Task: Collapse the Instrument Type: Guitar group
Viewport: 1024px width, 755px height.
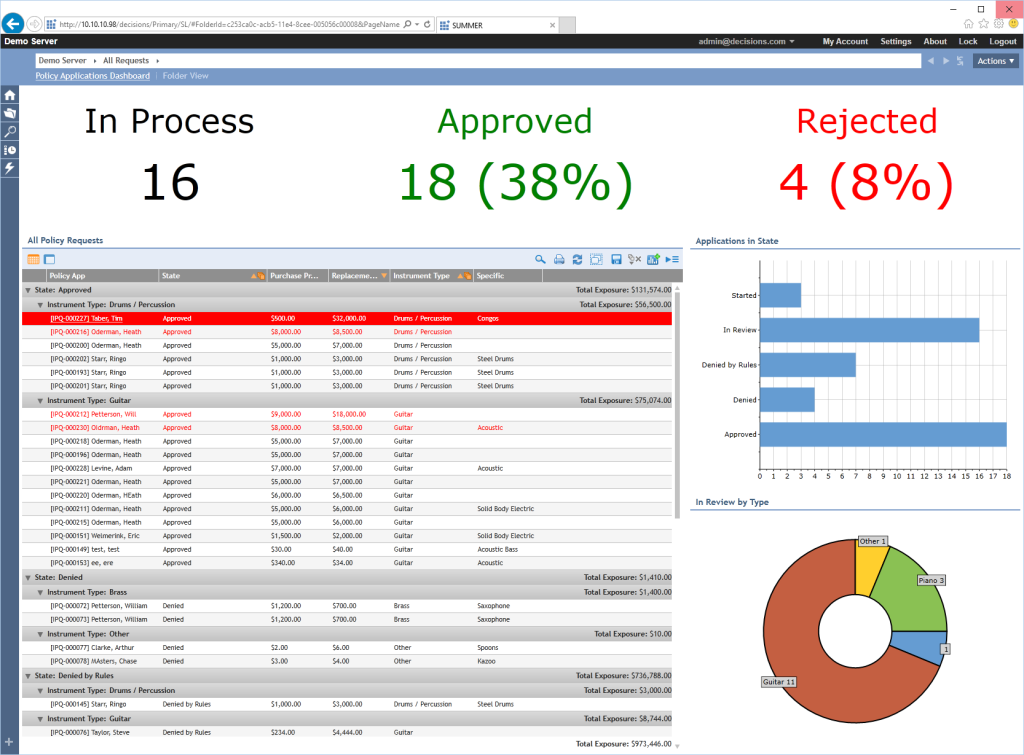Action: (x=38, y=400)
